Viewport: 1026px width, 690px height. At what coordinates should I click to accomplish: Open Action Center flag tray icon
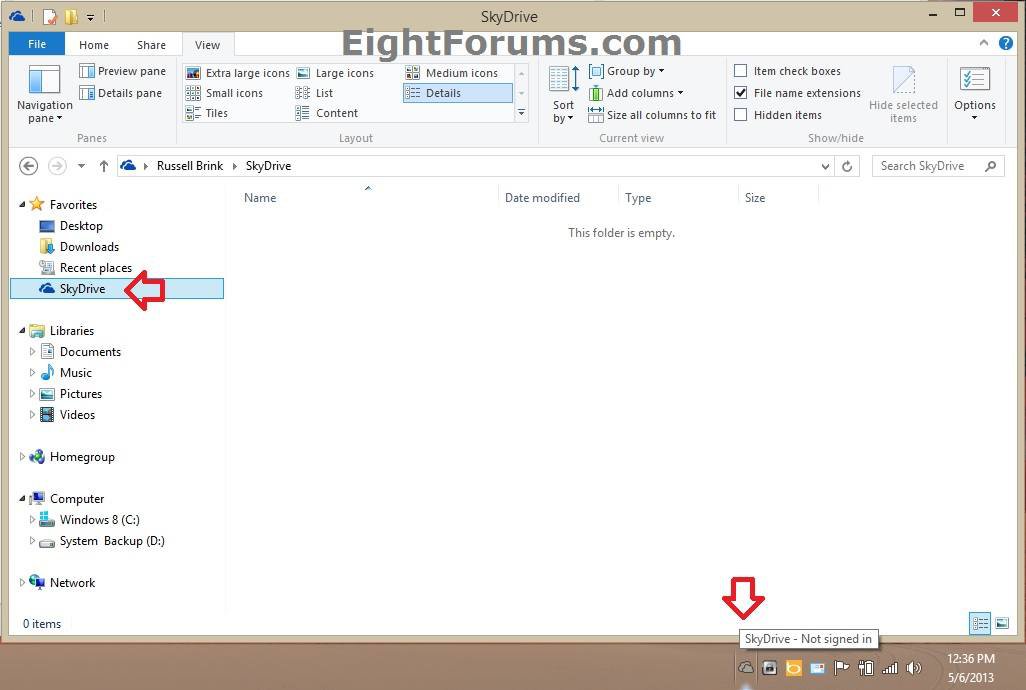coord(841,668)
